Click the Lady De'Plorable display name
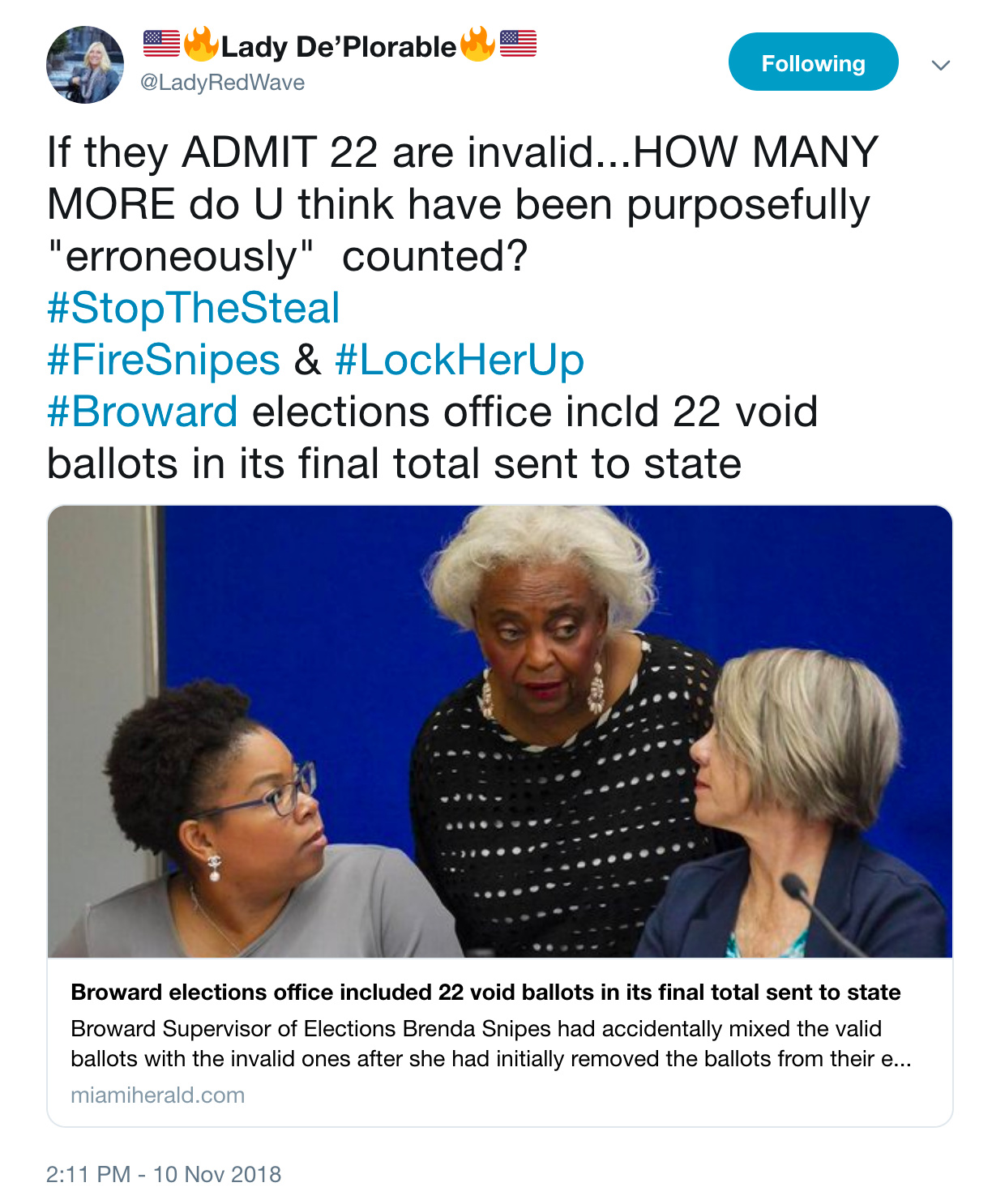Screen dimensions: 992x1204 [x=339, y=47]
